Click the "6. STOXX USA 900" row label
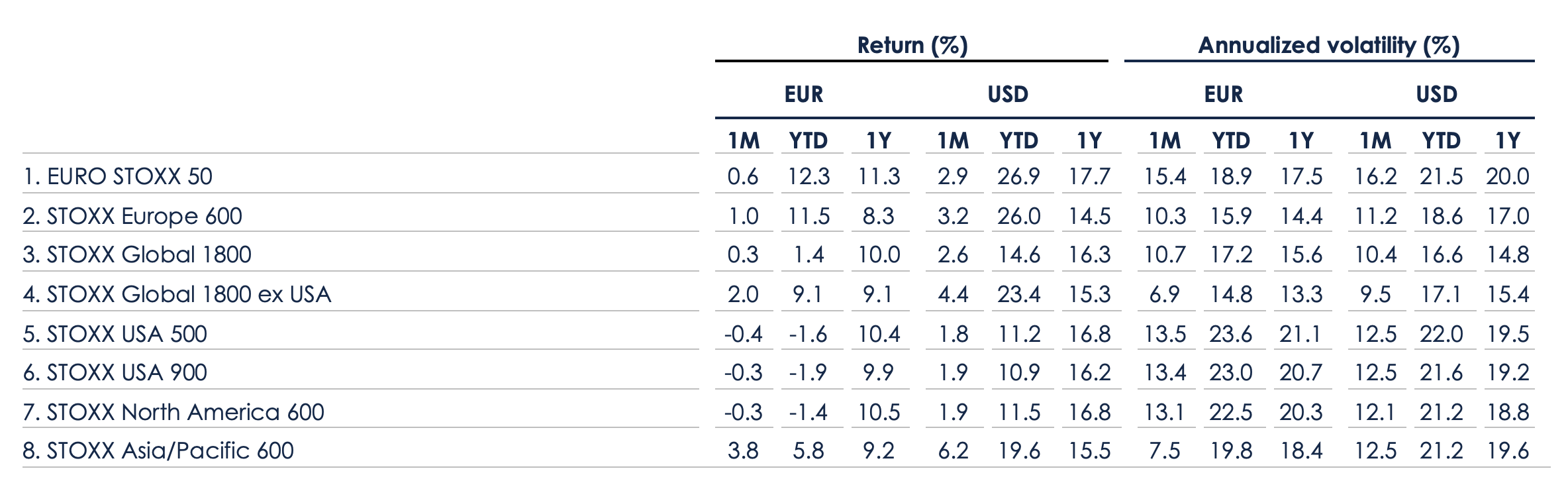Viewport: 1568px width, 481px height. point(115,372)
